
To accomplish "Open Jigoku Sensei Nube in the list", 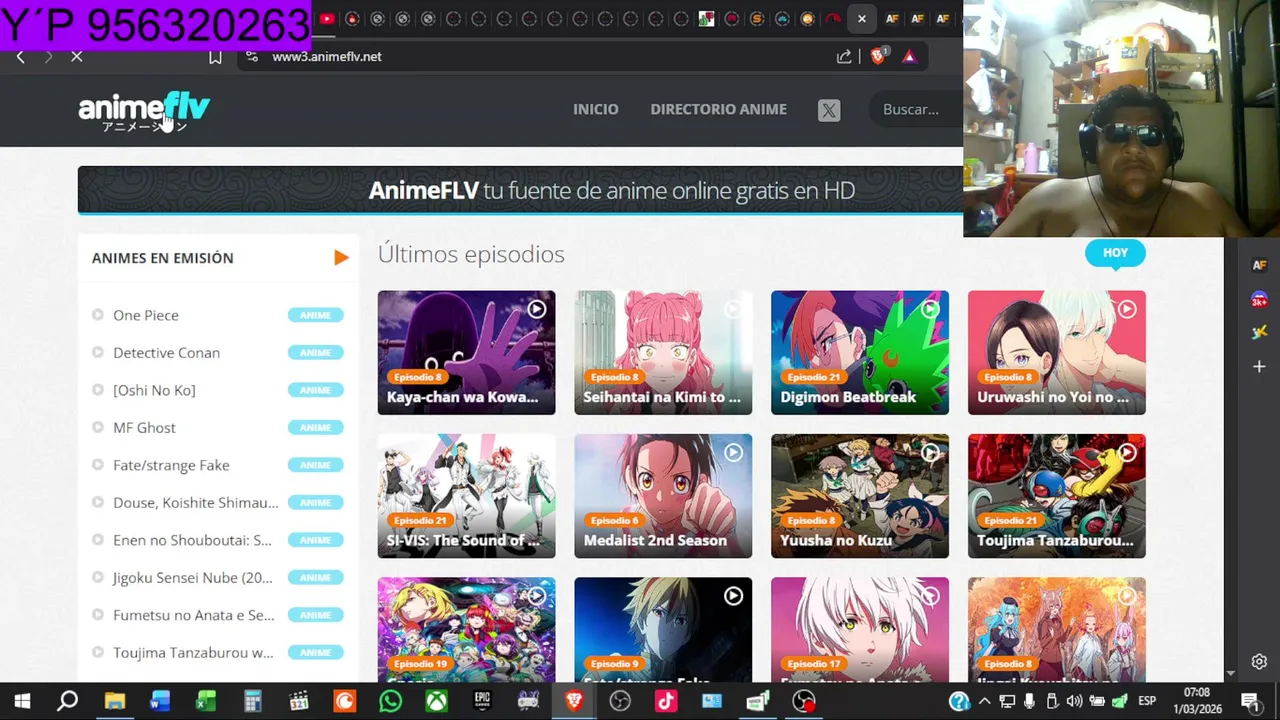I will pyautogui.click(x=193, y=578).
